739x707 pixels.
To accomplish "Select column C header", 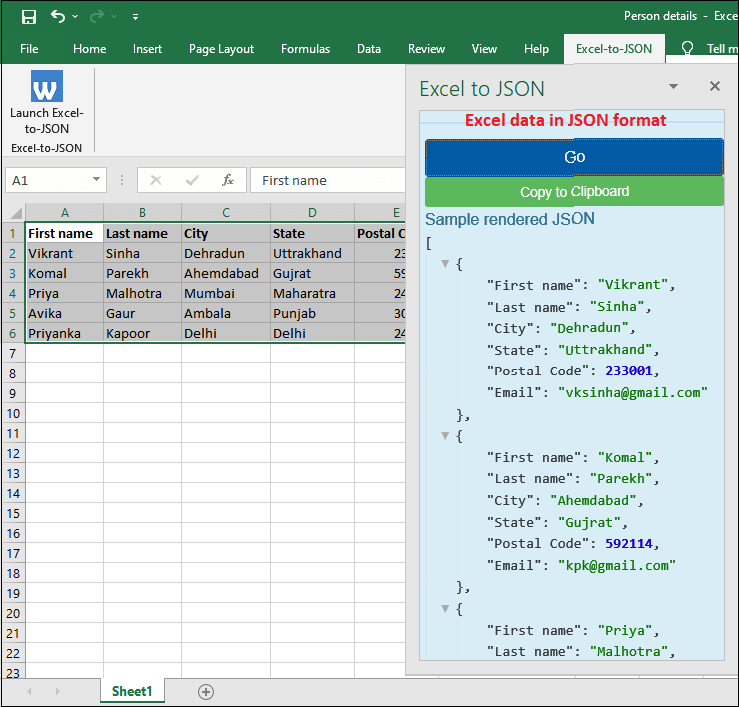I will (226, 213).
